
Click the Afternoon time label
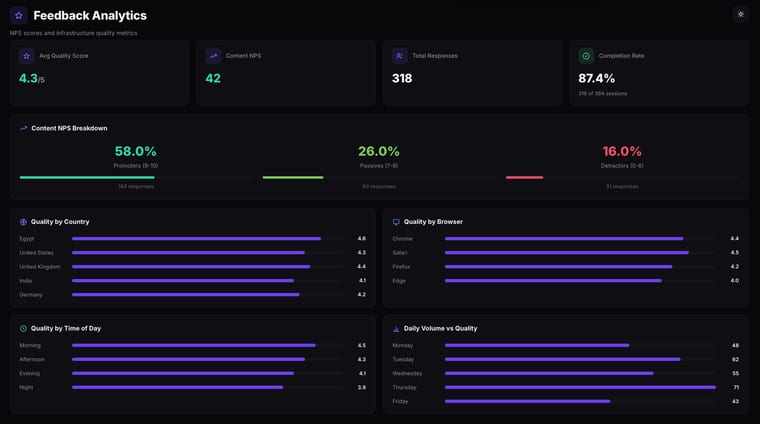click(32, 360)
